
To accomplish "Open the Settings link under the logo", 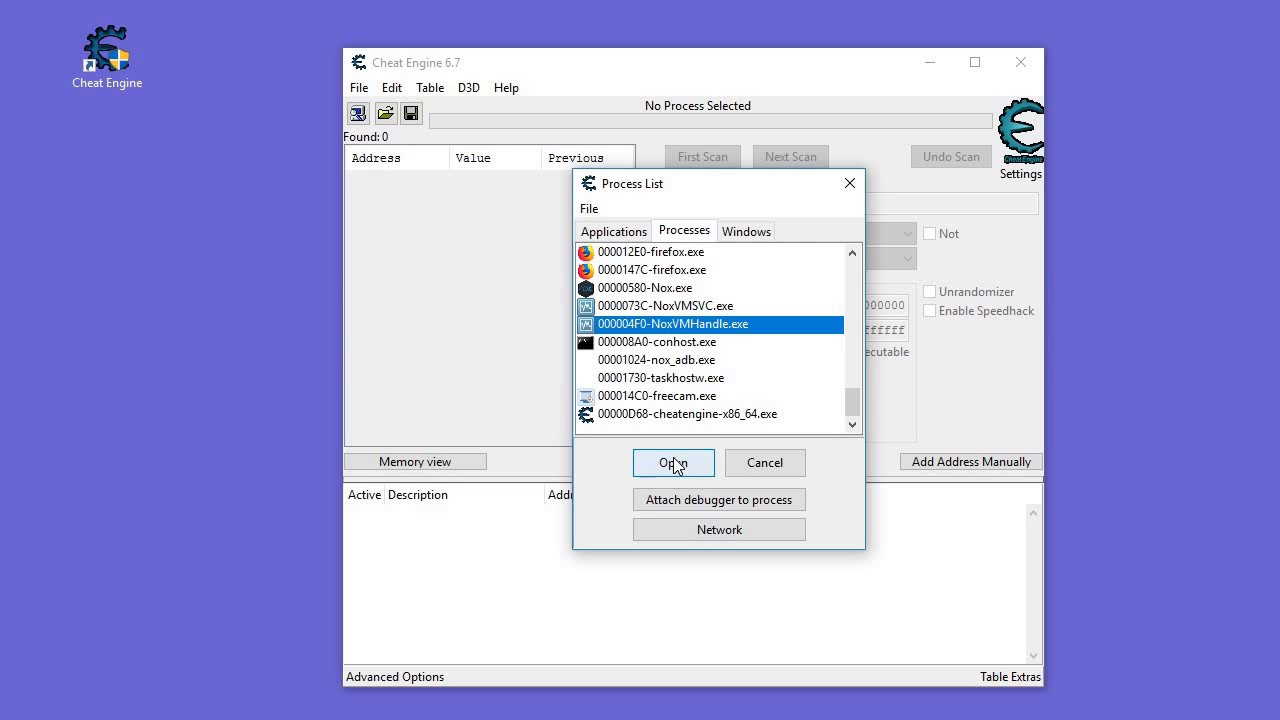I will [x=1021, y=174].
